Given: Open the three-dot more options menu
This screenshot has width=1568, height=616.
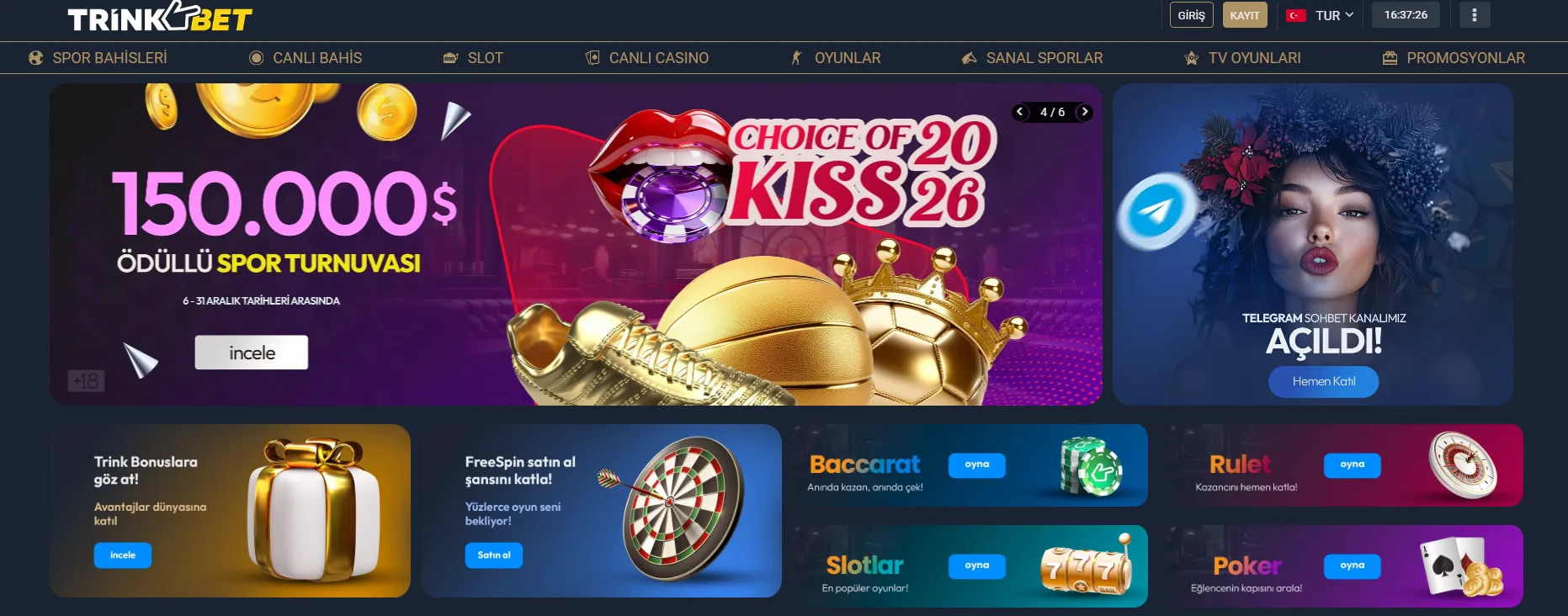Looking at the screenshot, I should click(x=1474, y=15).
